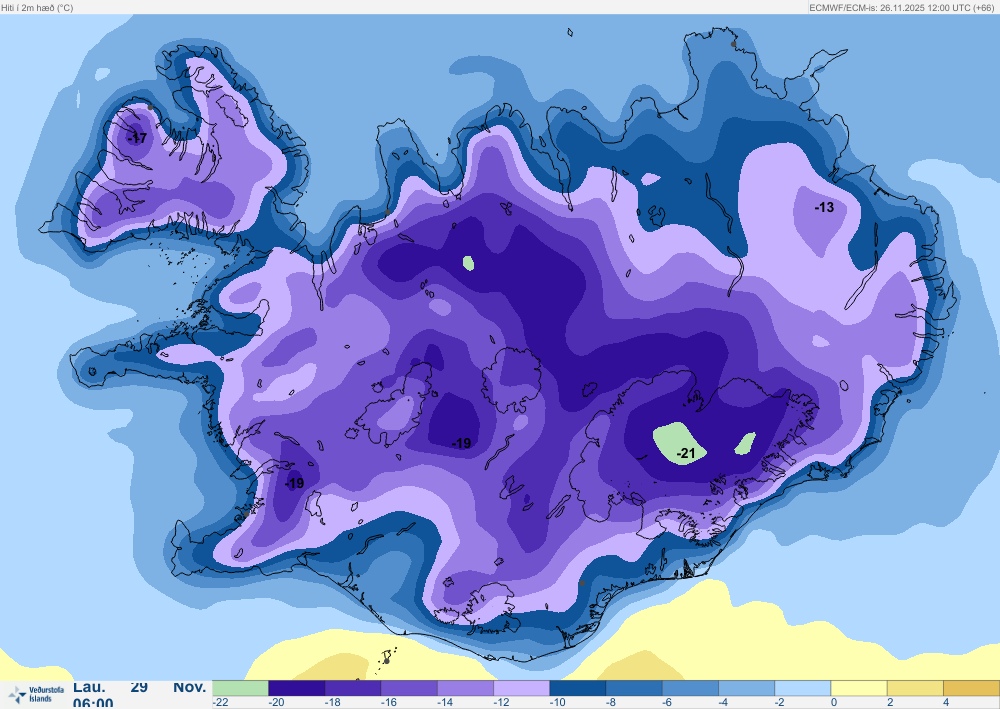This screenshot has height=709, width=1000.
Task: Click the legend value -6
Action: click(667, 703)
